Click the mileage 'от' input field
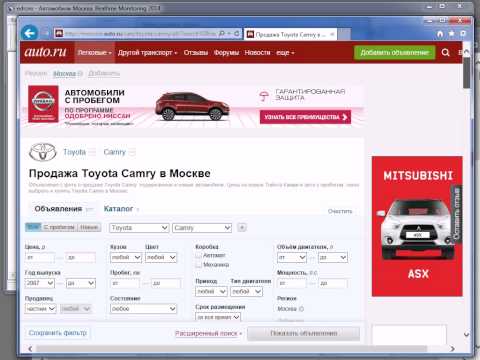The image size is (480, 360). click(125, 283)
